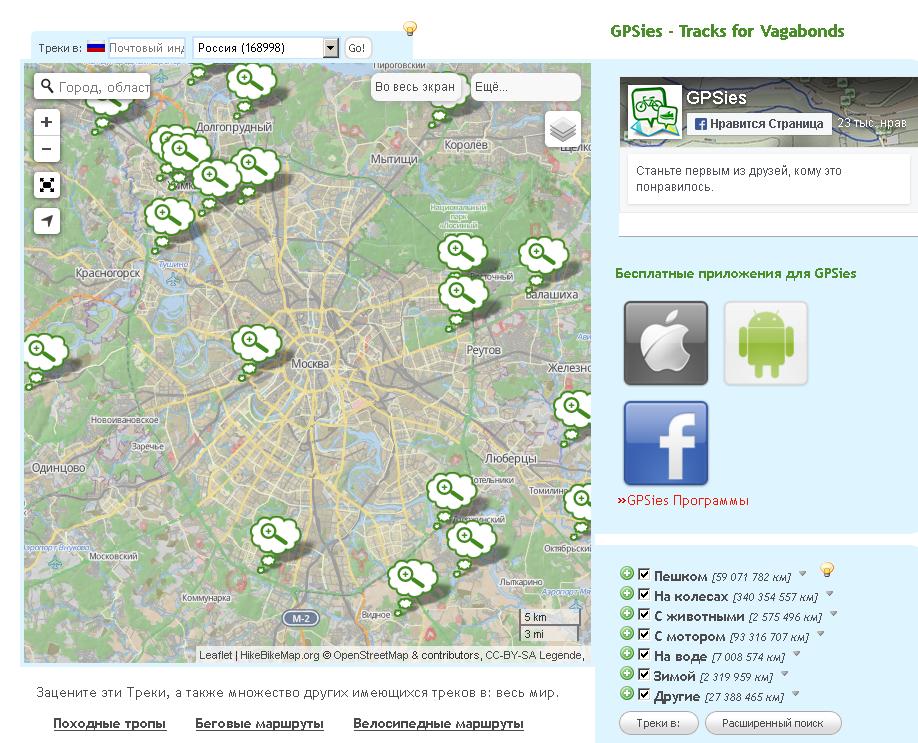The height and width of the screenshot is (743, 918).
Task: Open HikeBikeMap.org attribution link
Action: pos(279,655)
